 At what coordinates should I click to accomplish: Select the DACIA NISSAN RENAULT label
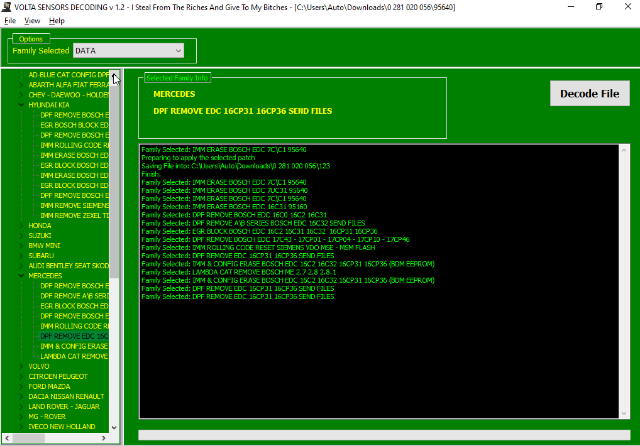click(66, 397)
